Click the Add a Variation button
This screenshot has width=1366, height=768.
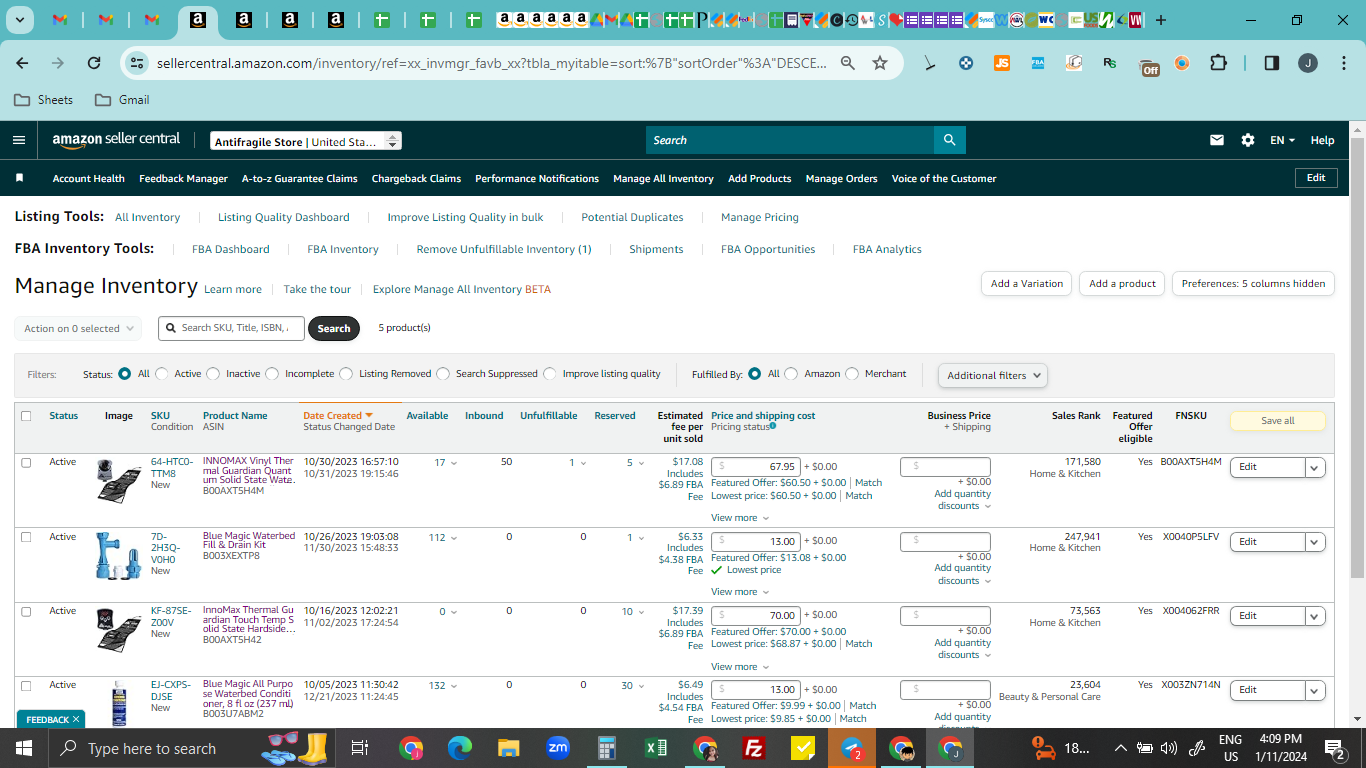(x=1027, y=283)
